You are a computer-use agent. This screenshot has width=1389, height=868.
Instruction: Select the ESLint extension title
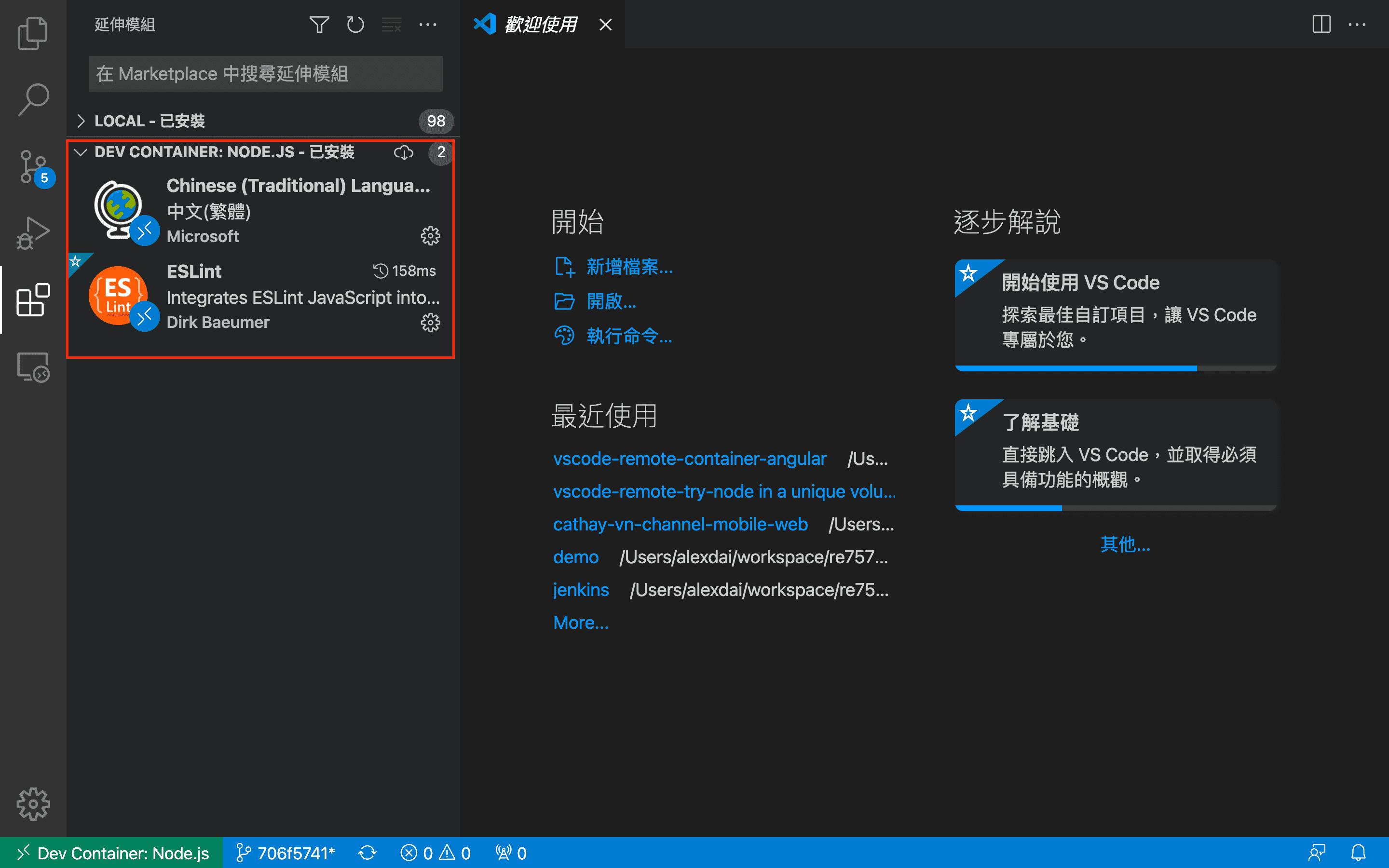(x=194, y=271)
